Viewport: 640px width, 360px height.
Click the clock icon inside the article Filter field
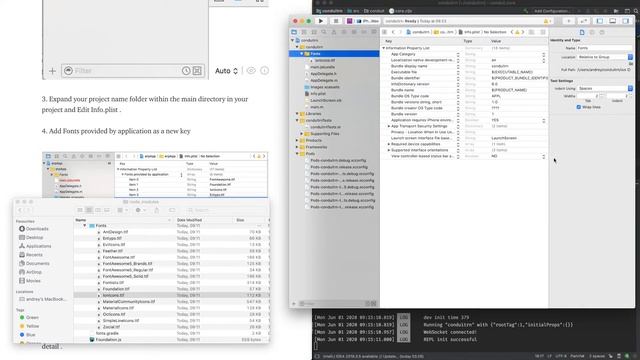pos(186,71)
